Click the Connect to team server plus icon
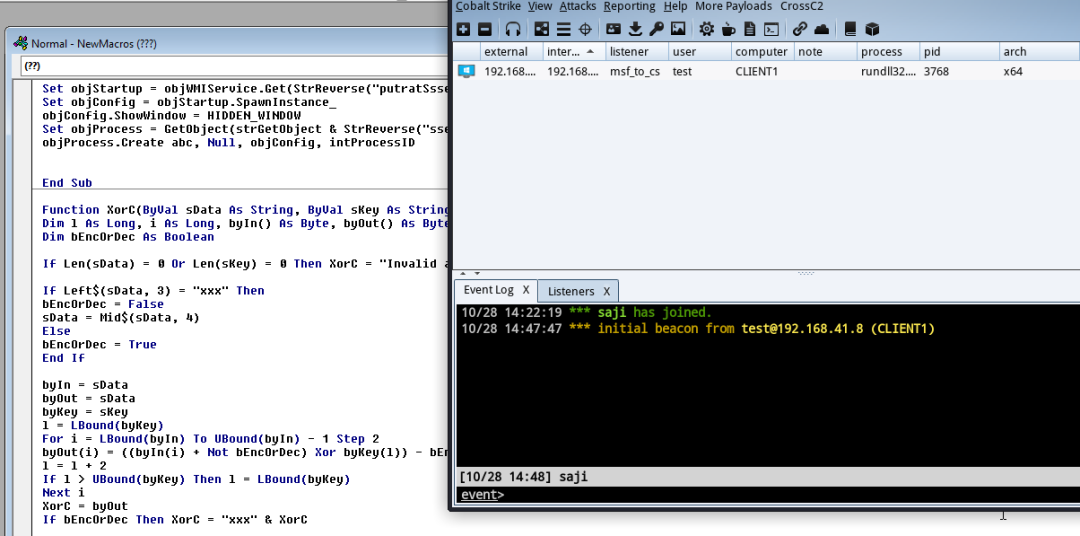Viewport: 1080px width, 536px height. click(x=464, y=29)
